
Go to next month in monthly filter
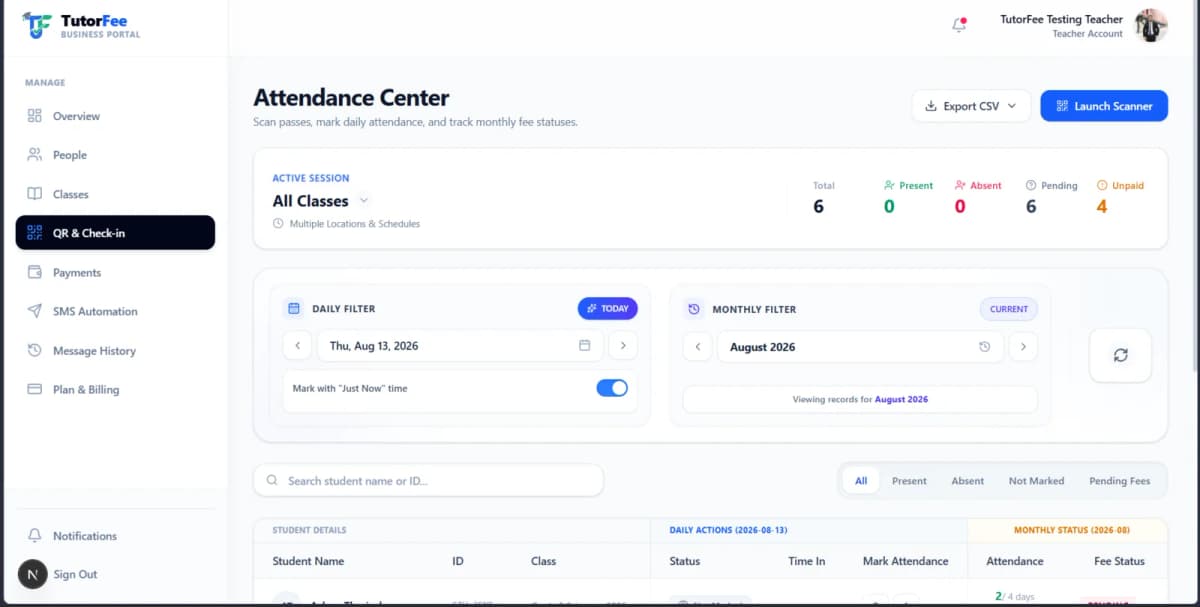click(x=1023, y=347)
